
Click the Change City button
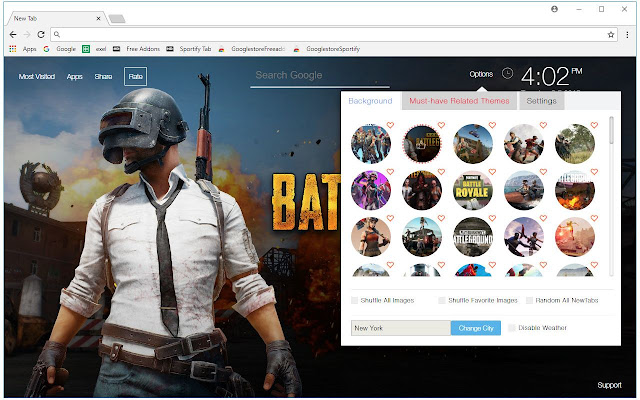(x=476, y=328)
